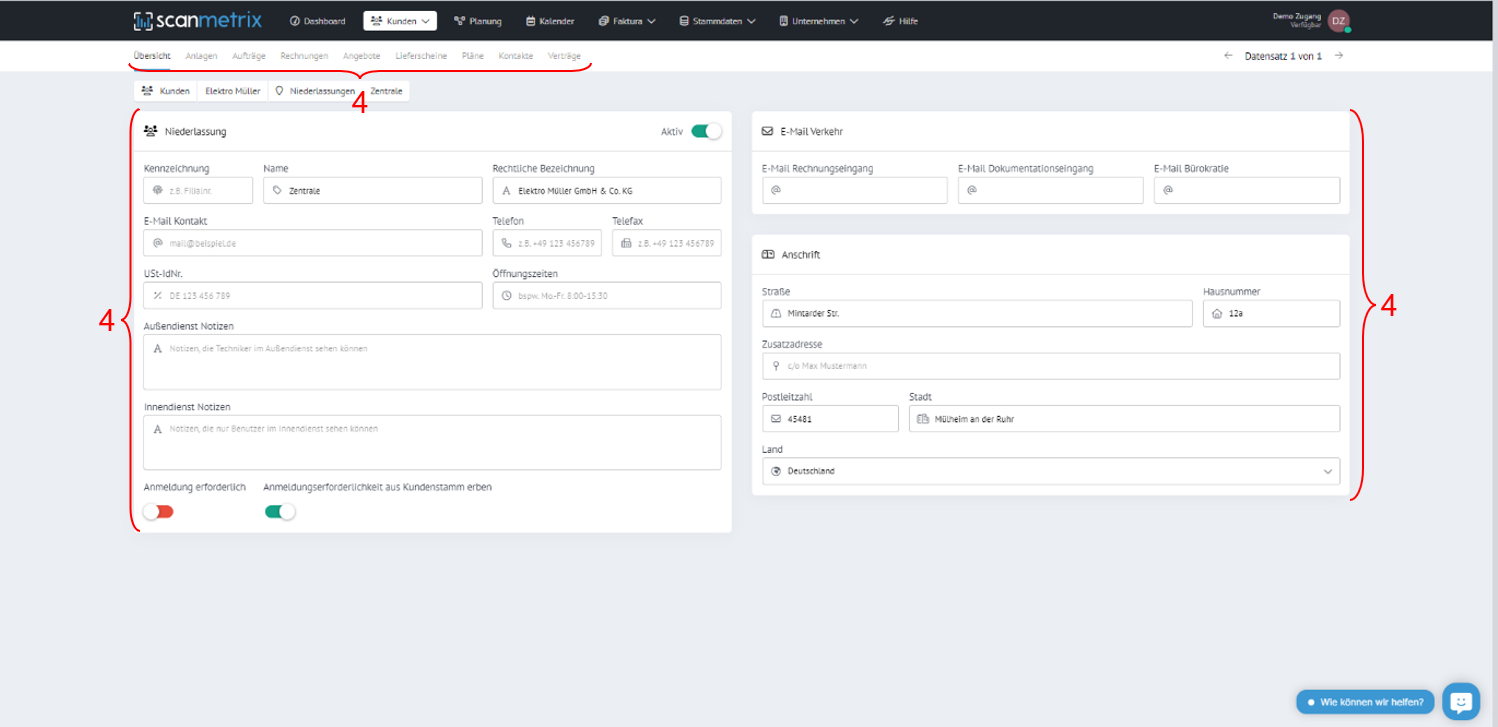Click the tag icon in Name field

[x=277, y=190]
